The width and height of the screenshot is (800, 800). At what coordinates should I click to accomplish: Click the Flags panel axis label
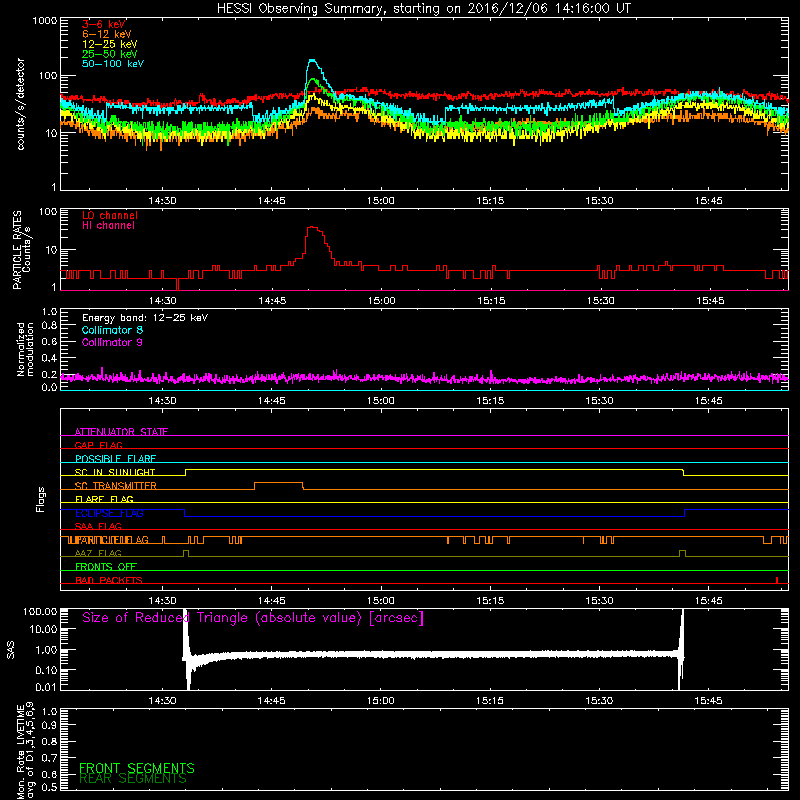[41, 499]
